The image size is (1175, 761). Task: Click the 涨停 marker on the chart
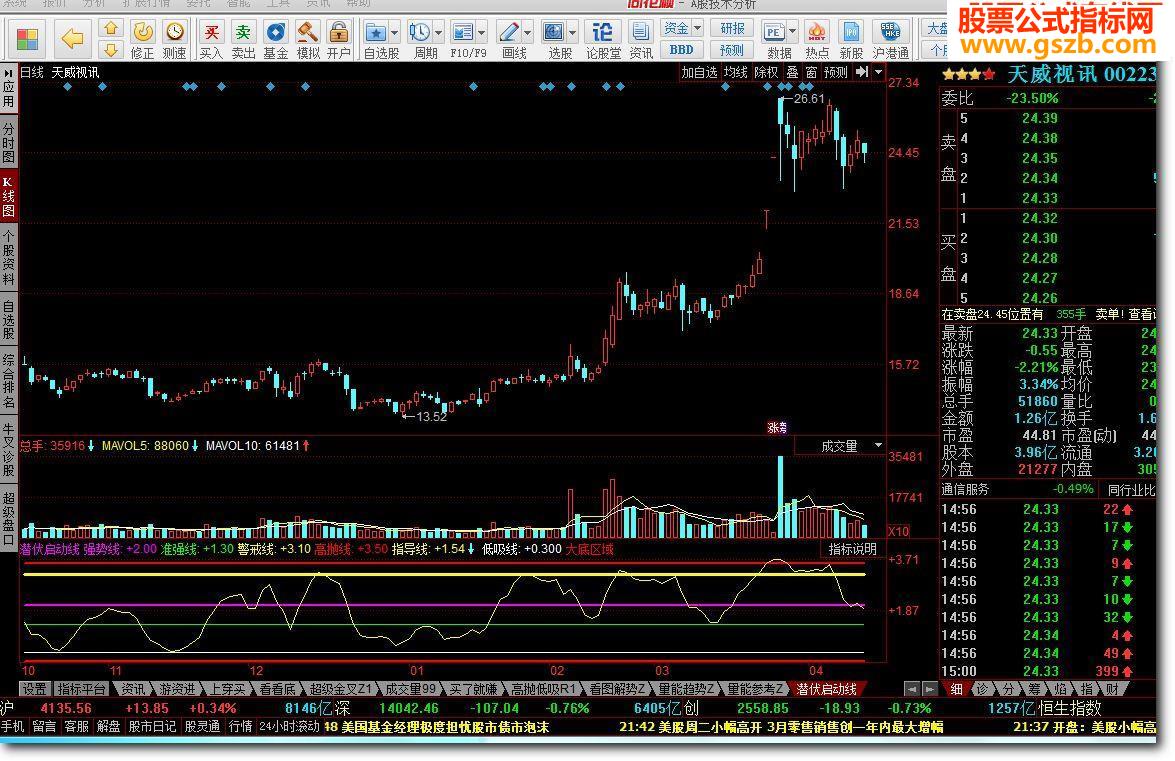pyautogui.click(x=777, y=428)
